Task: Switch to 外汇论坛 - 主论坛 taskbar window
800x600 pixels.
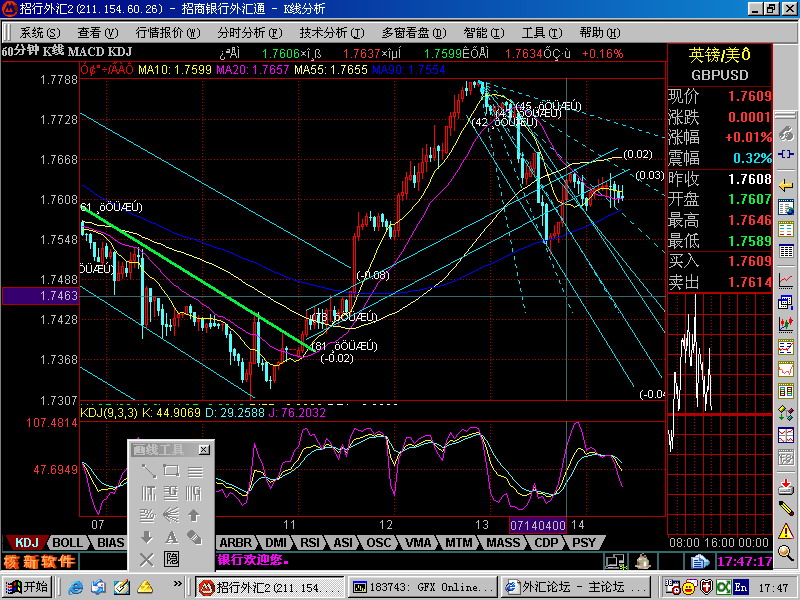Action: pyautogui.click(x=576, y=587)
